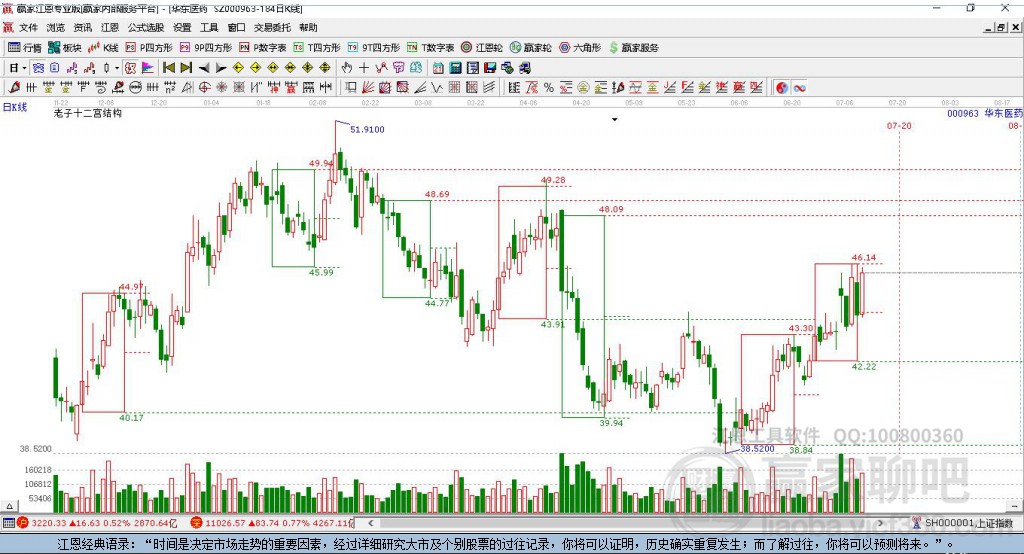
Task: Open the T四方形 tool
Action: pyautogui.click(x=317, y=48)
